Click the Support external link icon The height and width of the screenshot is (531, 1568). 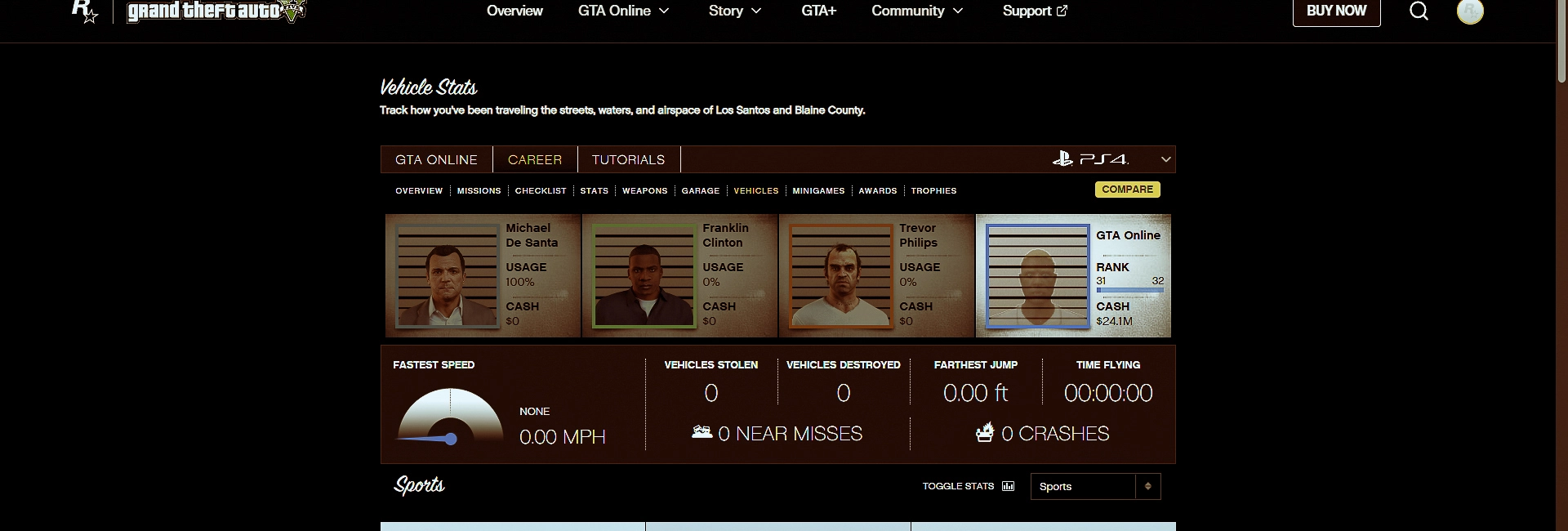click(1062, 11)
